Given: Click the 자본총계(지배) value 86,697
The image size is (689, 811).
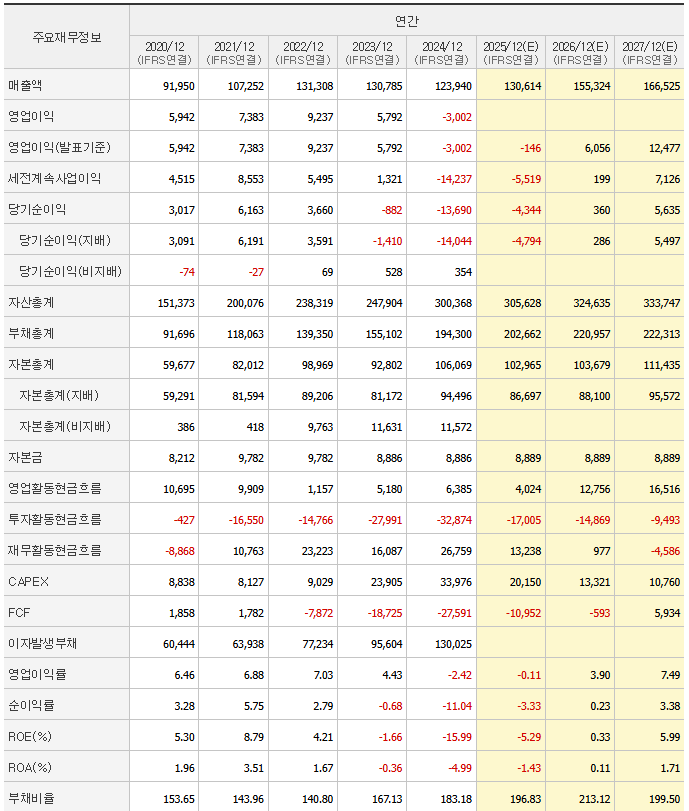Looking at the screenshot, I should coord(525,397).
